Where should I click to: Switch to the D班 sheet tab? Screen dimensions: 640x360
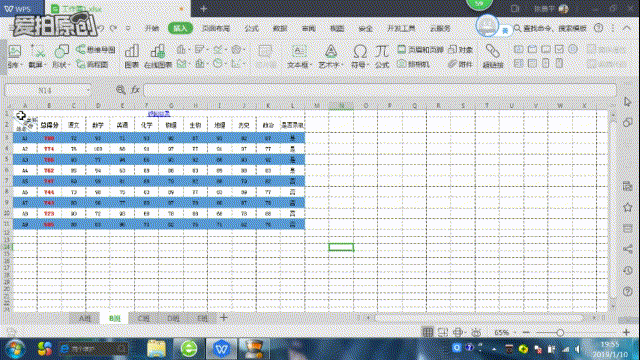point(173,318)
